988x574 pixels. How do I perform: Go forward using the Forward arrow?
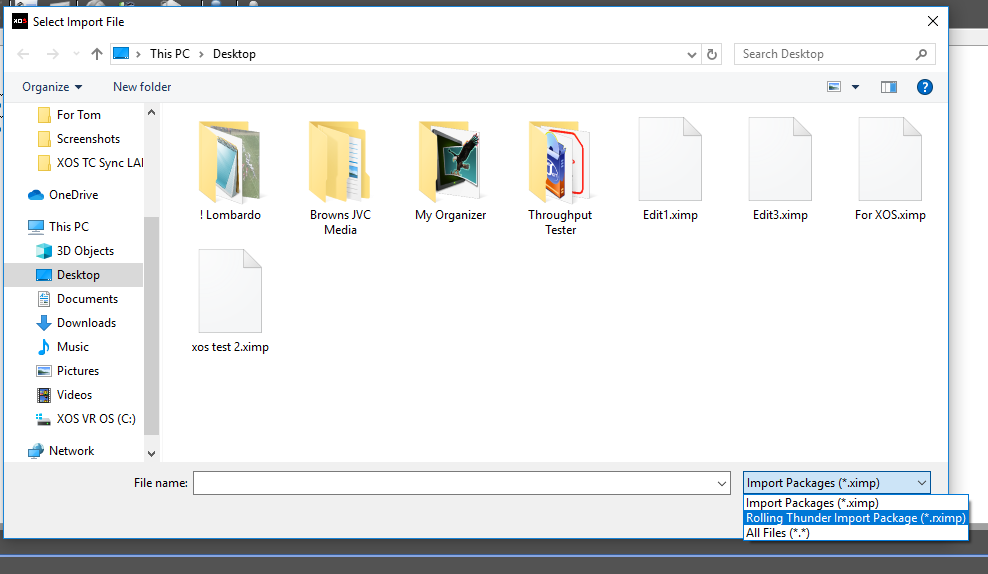(53, 54)
